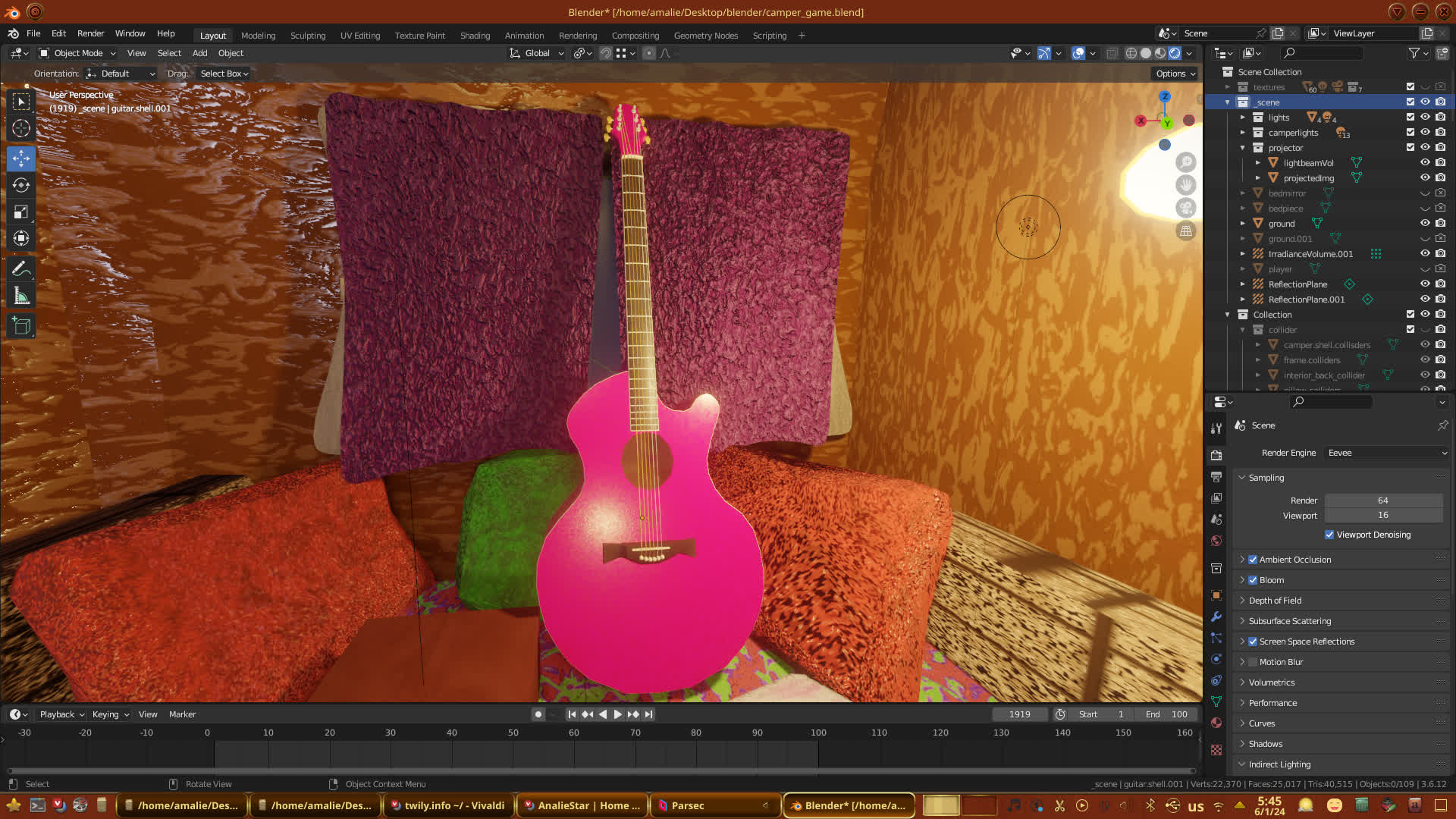
Task: Toggle camera view gizmo button
Action: tap(1186, 208)
